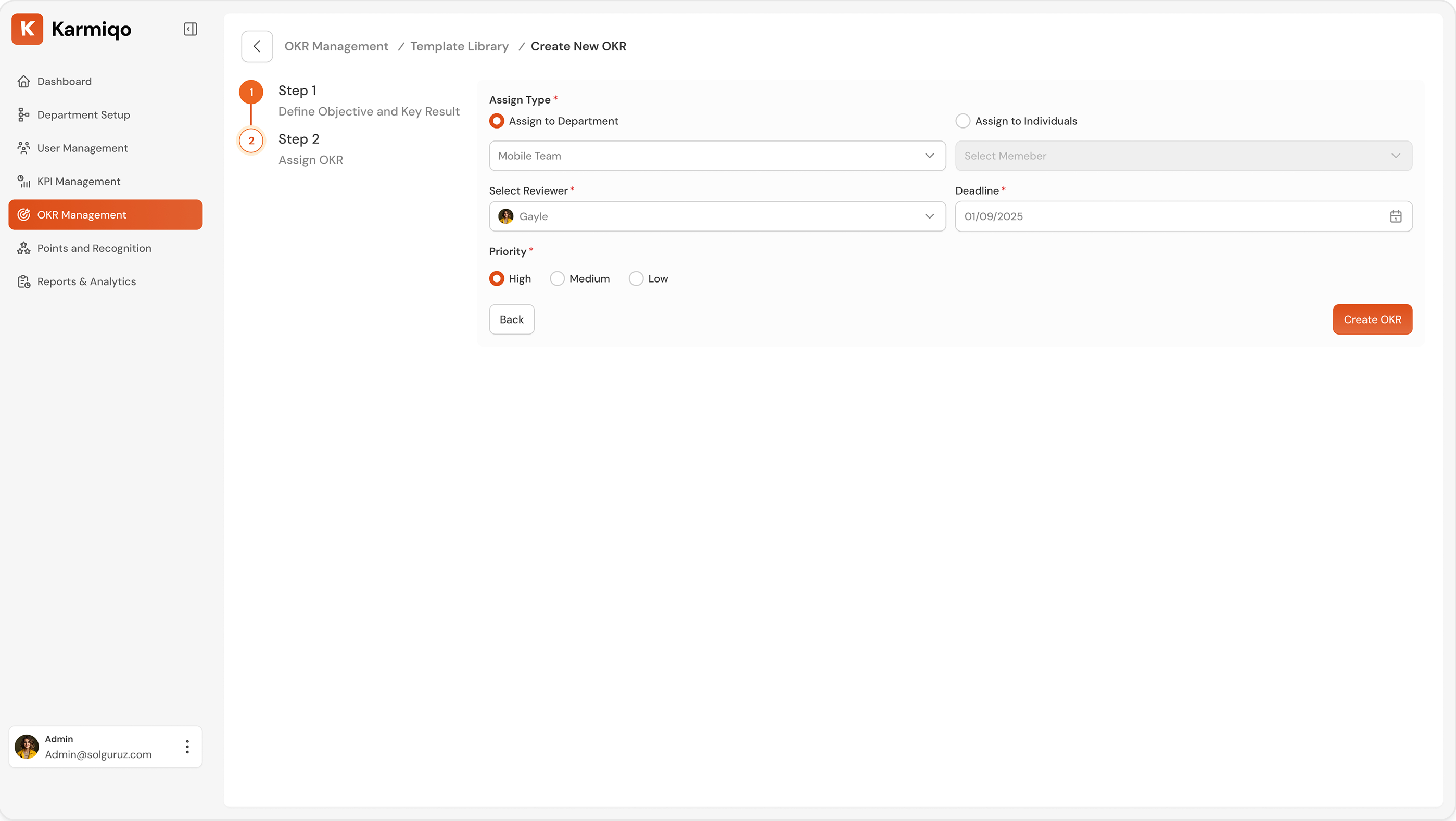
Task: Open Department Setup in the sidebar
Action: coord(105,114)
